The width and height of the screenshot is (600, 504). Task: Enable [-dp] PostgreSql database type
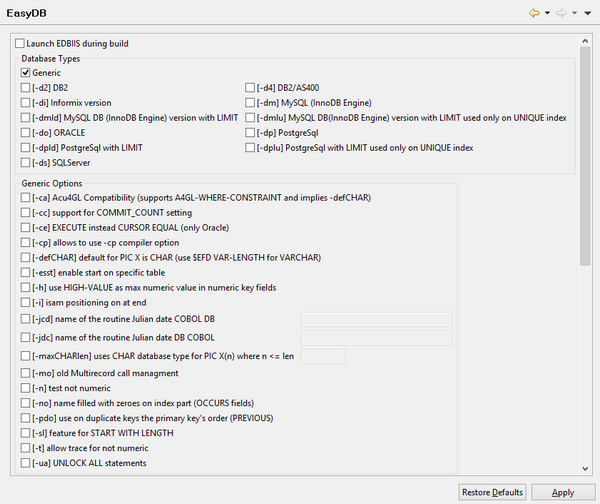[251, 132]
